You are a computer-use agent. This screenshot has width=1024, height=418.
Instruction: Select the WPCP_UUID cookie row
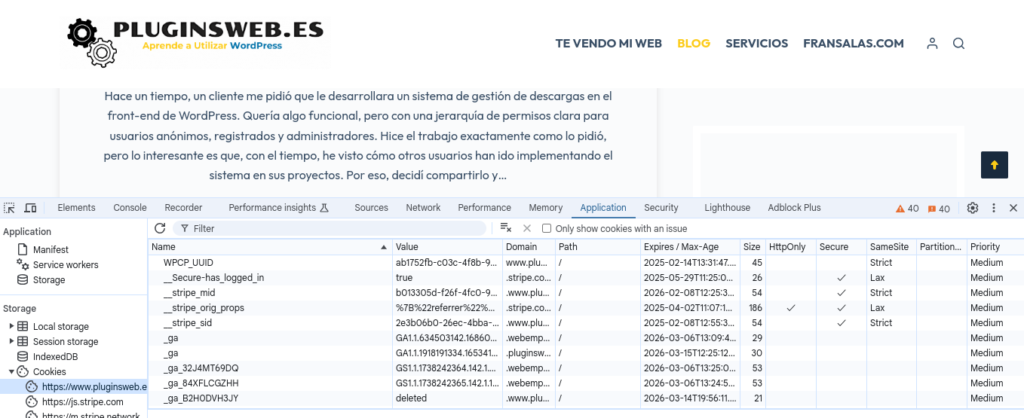(586, 263)
